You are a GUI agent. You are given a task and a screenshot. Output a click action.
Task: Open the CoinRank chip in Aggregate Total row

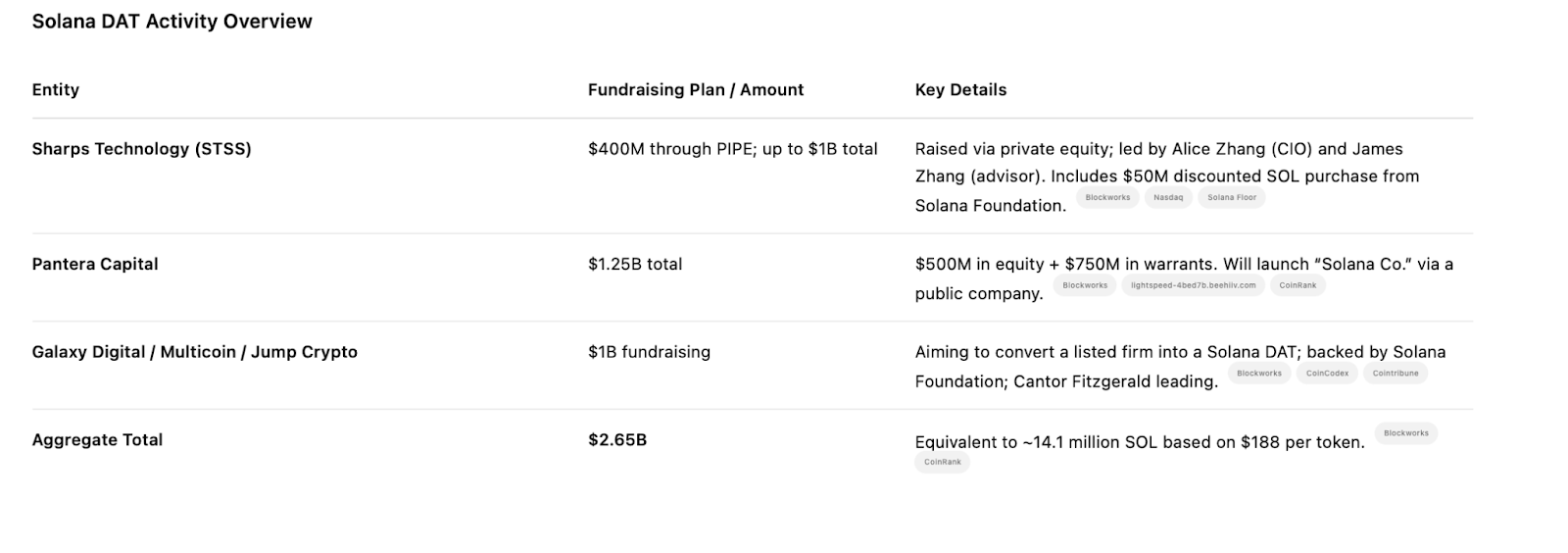[x=943, y=462]
